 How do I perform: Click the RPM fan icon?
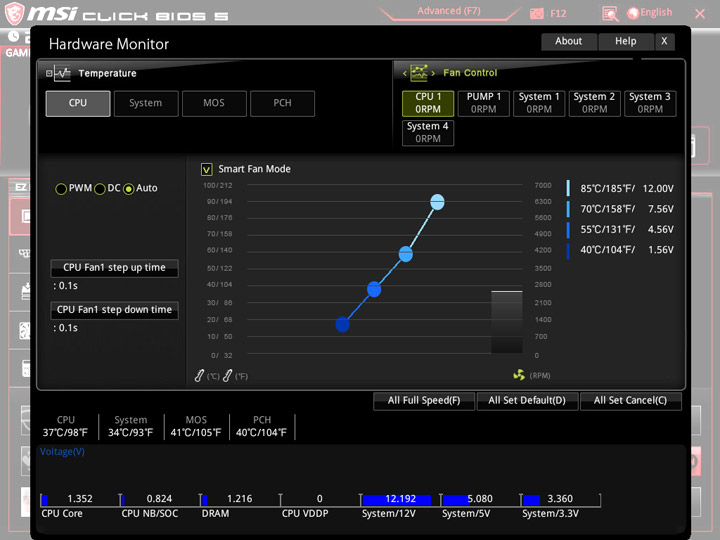(519, 375)
